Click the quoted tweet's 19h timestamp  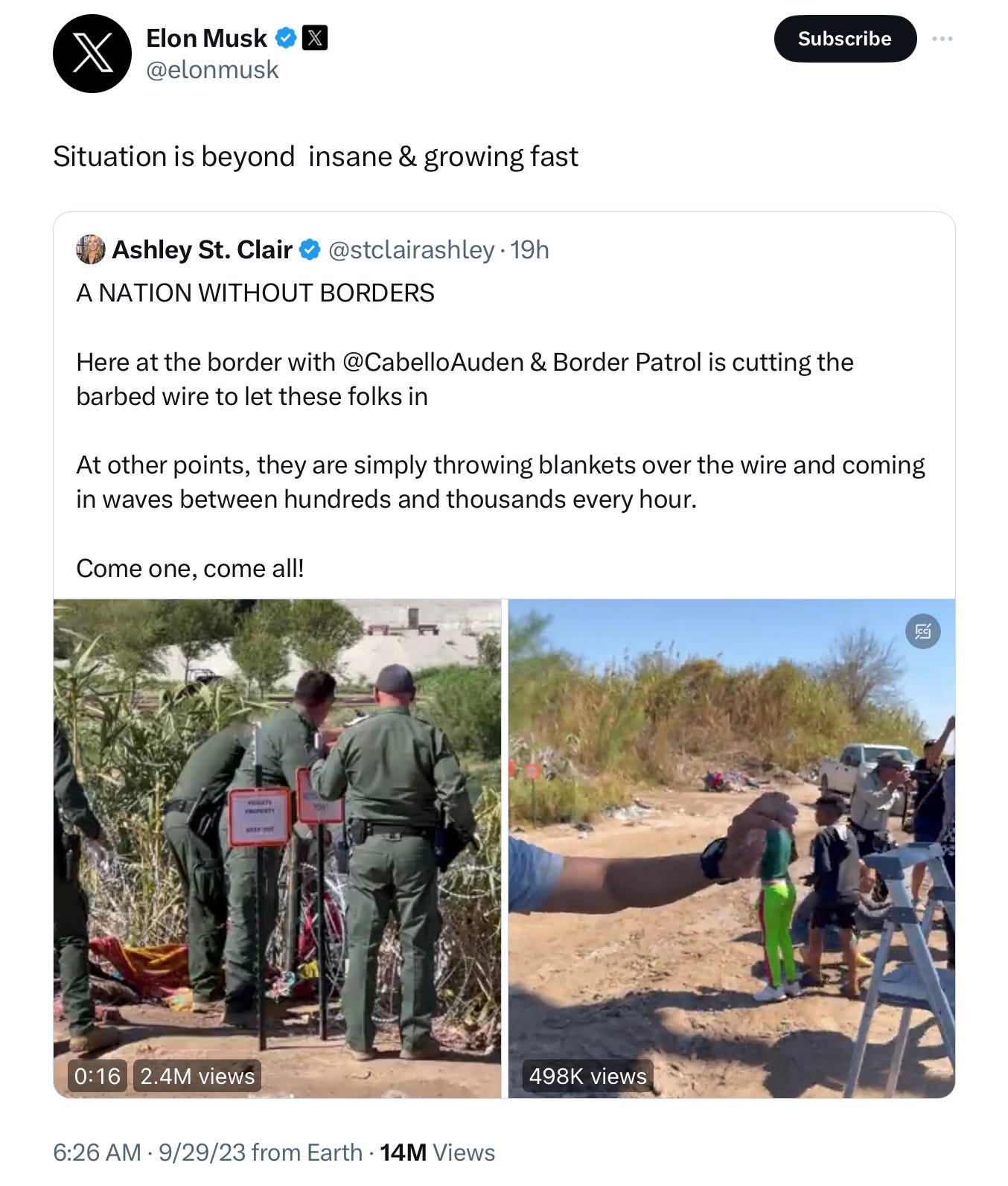point(529,250)
